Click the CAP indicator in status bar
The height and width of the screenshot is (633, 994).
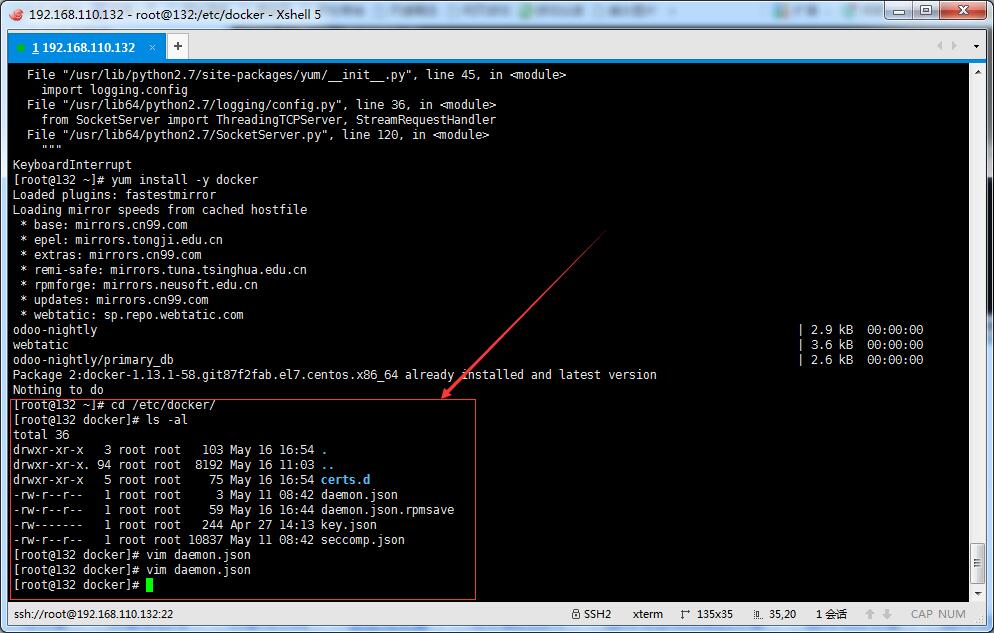922,614
